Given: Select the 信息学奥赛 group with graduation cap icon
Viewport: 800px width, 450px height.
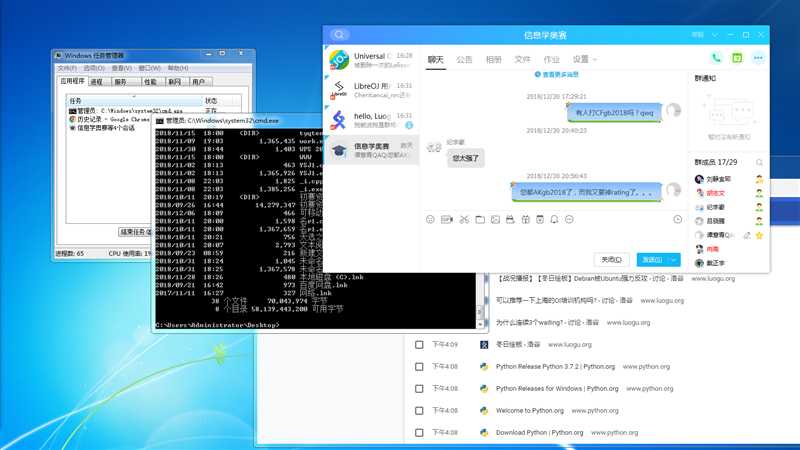Looking at the screenshot, I should click(371, 150).
